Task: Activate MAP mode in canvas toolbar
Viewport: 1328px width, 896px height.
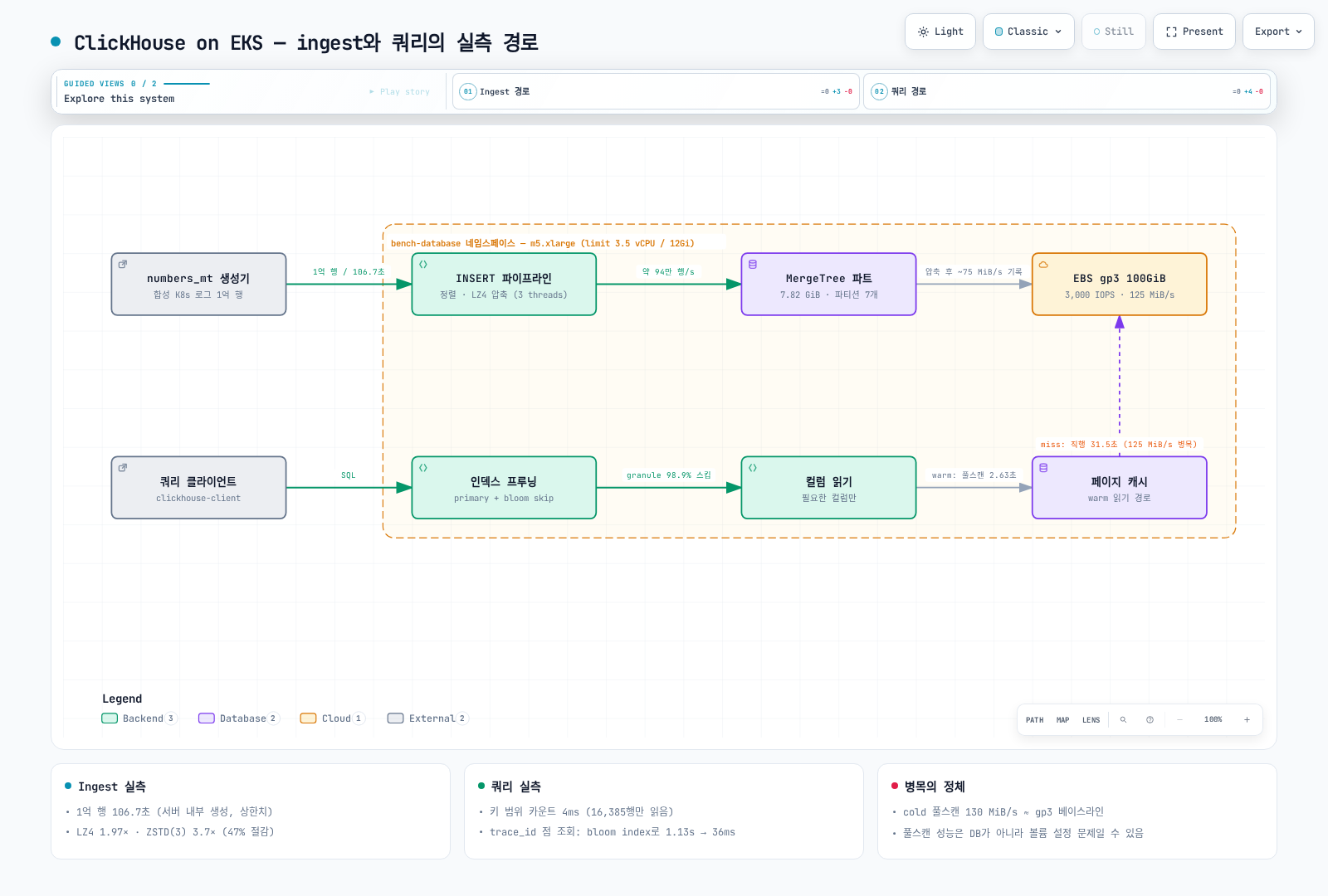Action: pos(1062,720)
